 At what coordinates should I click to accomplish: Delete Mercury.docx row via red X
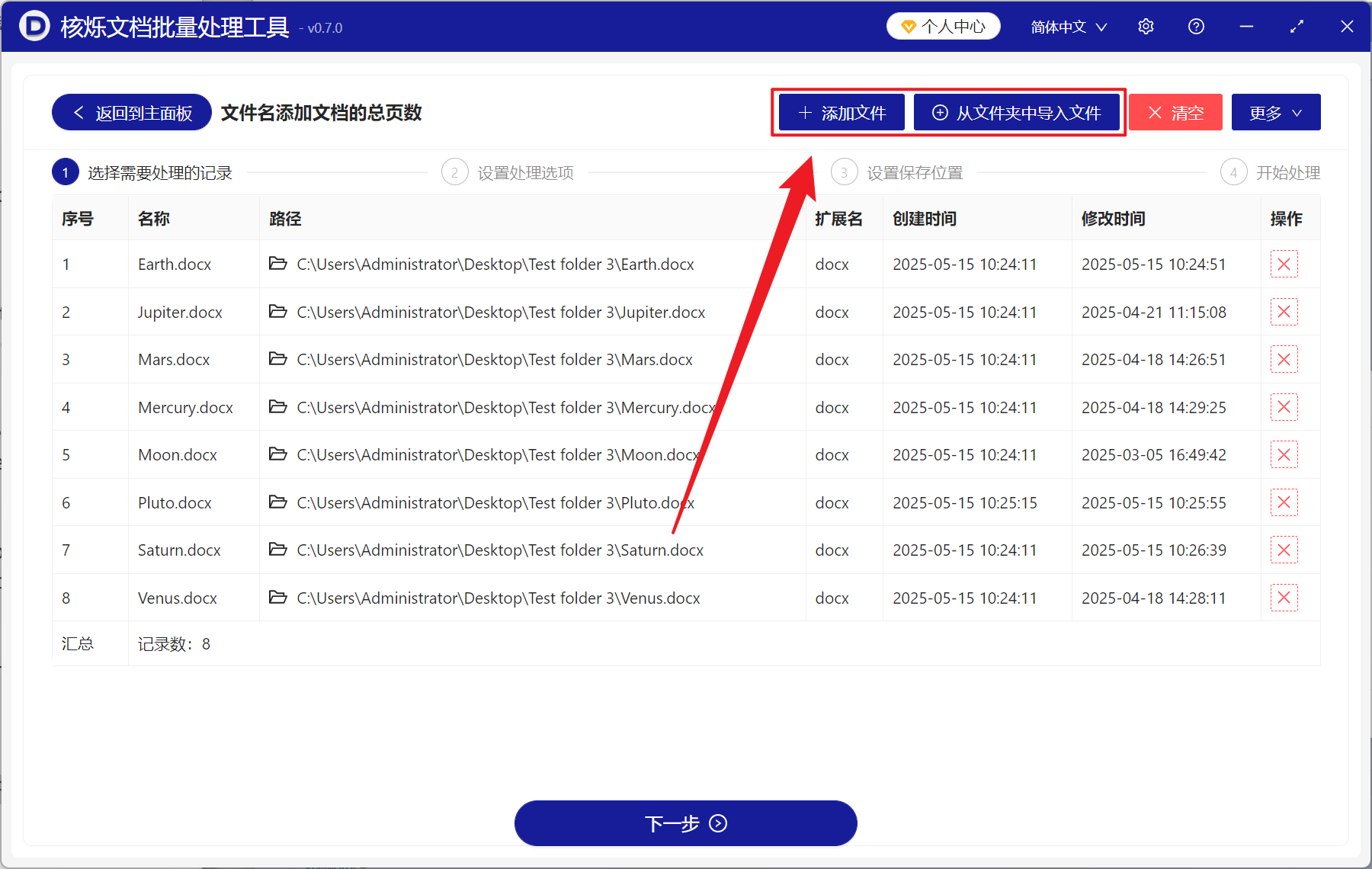point(1284,407)
